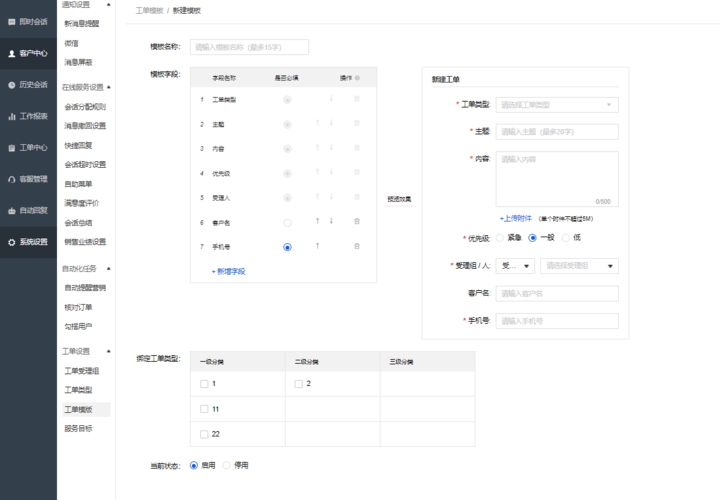Image resolution: width=721 pixels, height=500 pixels.
Task: Open 系统设置 in the dark sidebar
Action: pos(28,242)
